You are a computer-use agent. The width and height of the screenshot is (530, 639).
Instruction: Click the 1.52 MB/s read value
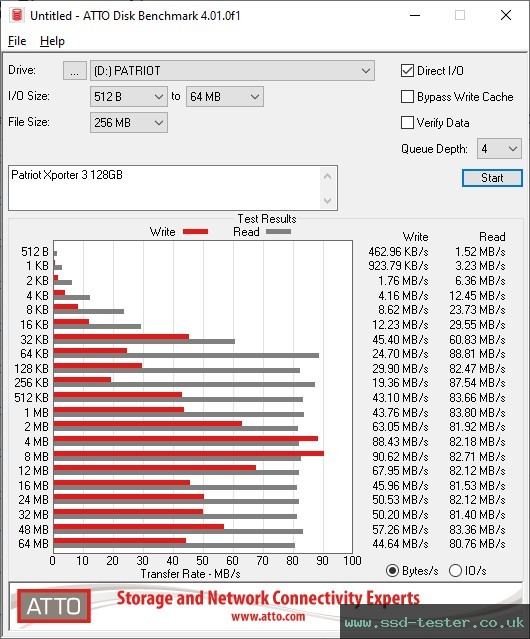[480, 252]
